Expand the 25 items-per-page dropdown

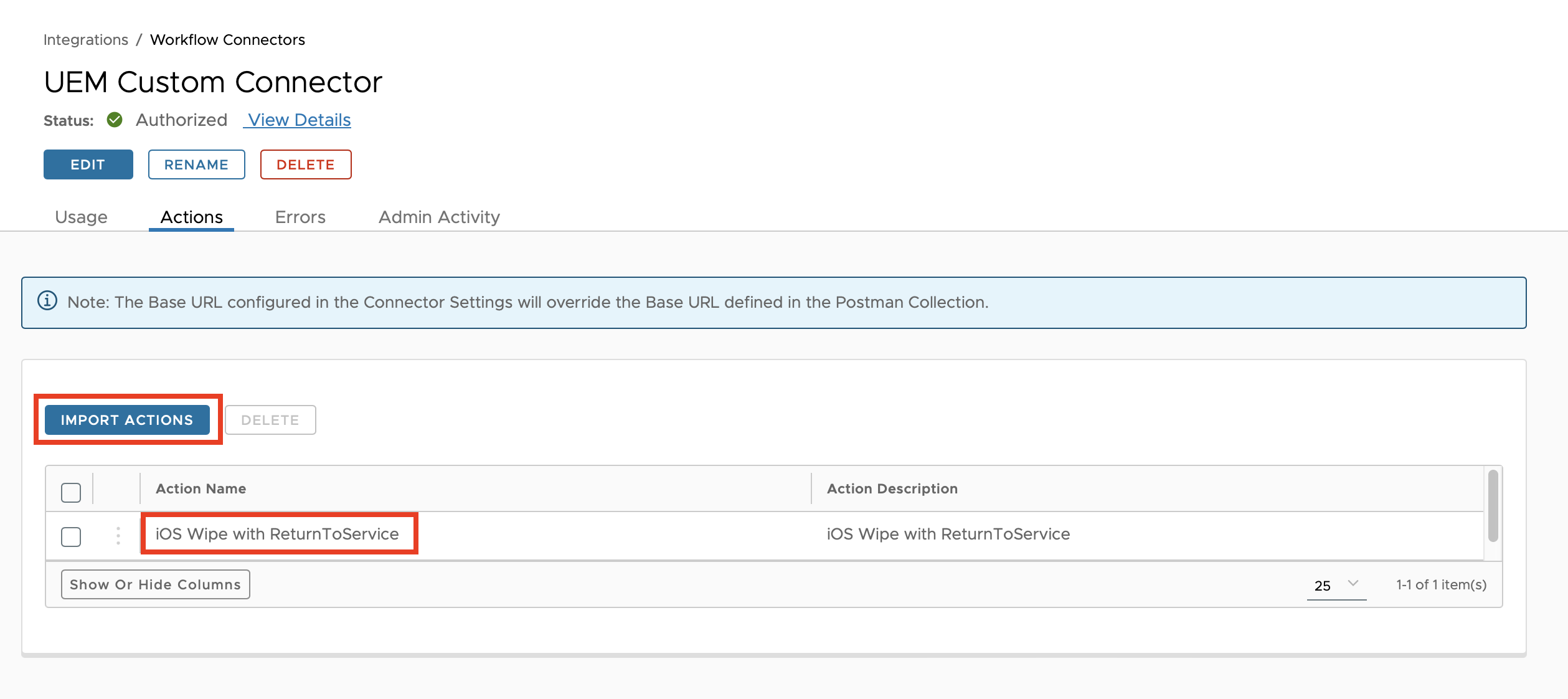point(1335,585)
